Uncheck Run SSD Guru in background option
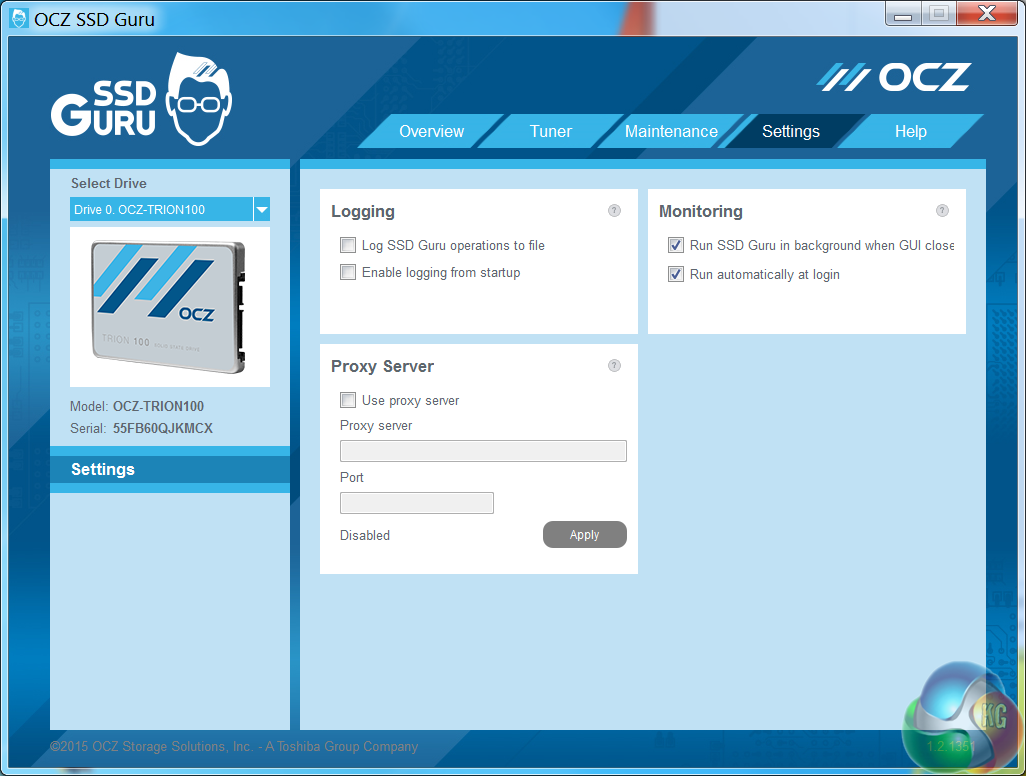 coord(675,245)
